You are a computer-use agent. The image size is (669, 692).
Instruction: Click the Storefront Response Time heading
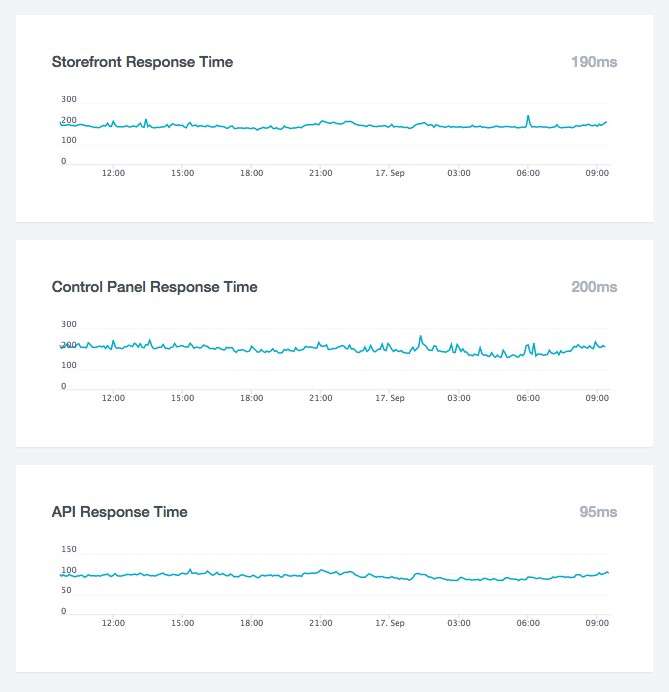(x=142, y=62)
